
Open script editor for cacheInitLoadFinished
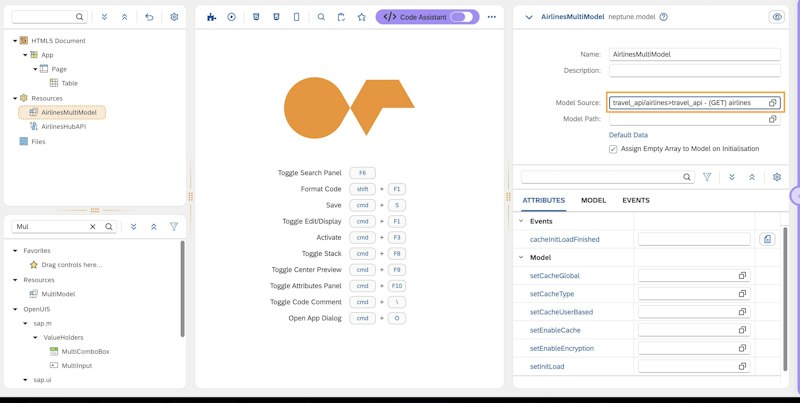[x=767, y=239]
